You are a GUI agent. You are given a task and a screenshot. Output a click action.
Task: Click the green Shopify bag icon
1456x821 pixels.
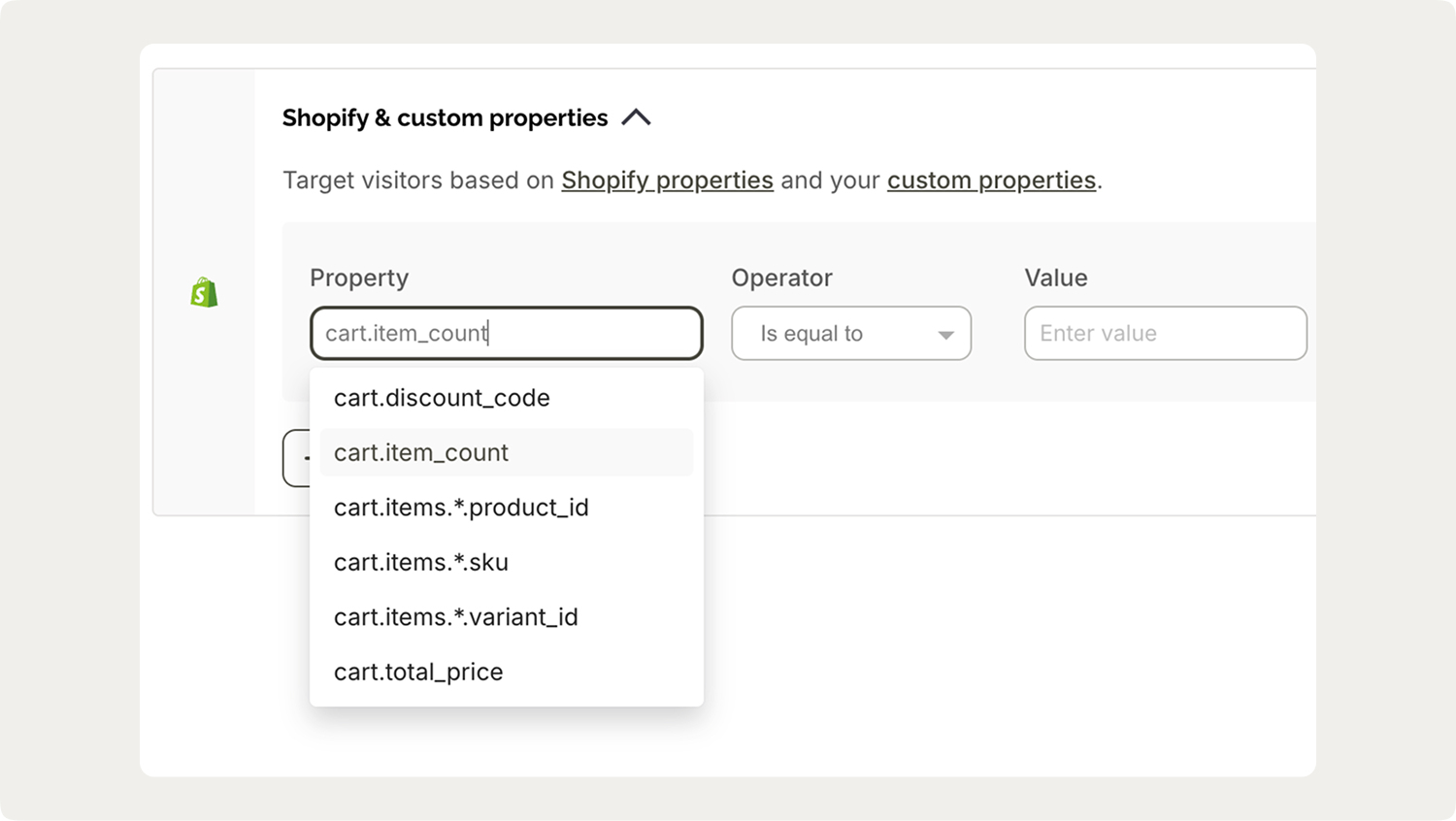coord(204,292)
